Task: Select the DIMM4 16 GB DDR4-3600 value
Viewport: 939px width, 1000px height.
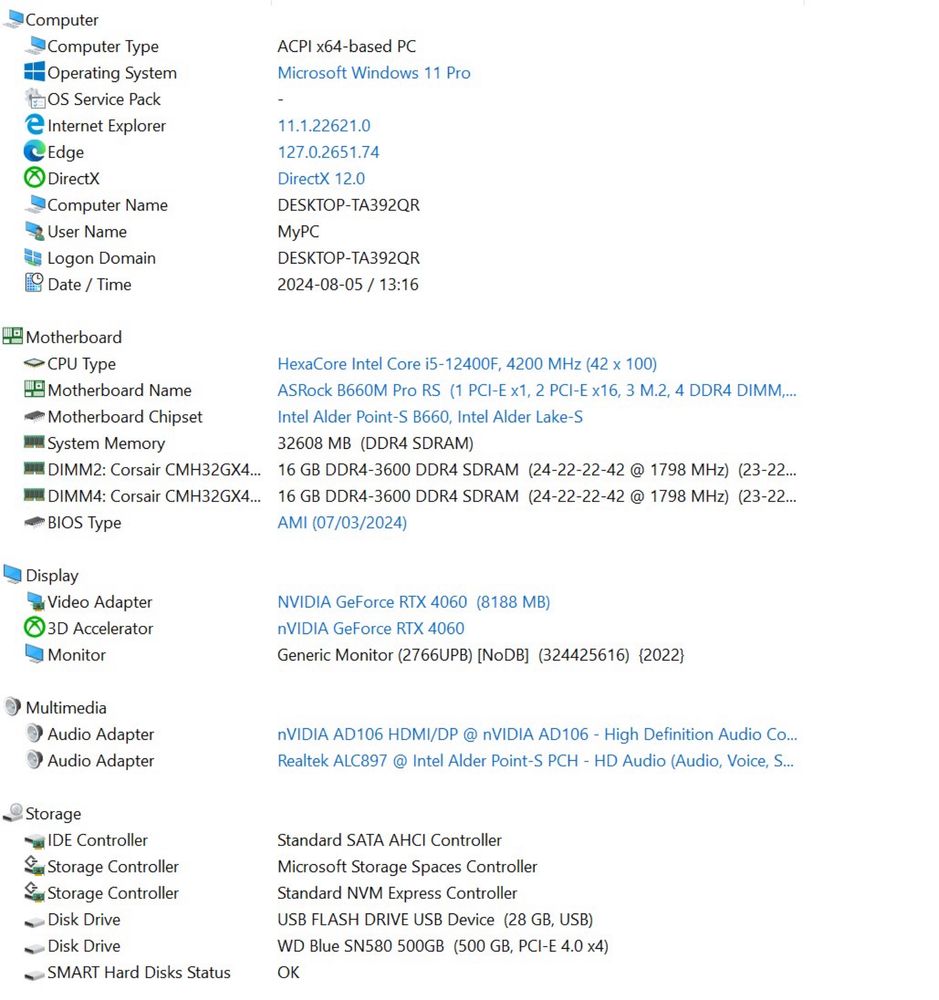Action: coord(537,496)
